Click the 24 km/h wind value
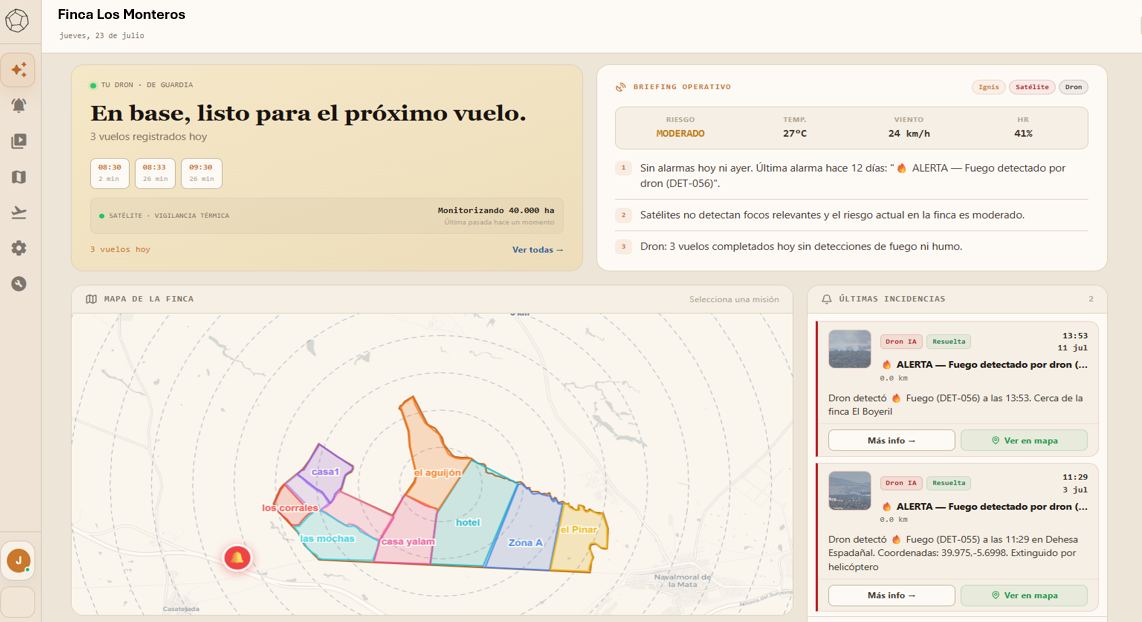The image size is (1142, 622). [x=909, y=134]
